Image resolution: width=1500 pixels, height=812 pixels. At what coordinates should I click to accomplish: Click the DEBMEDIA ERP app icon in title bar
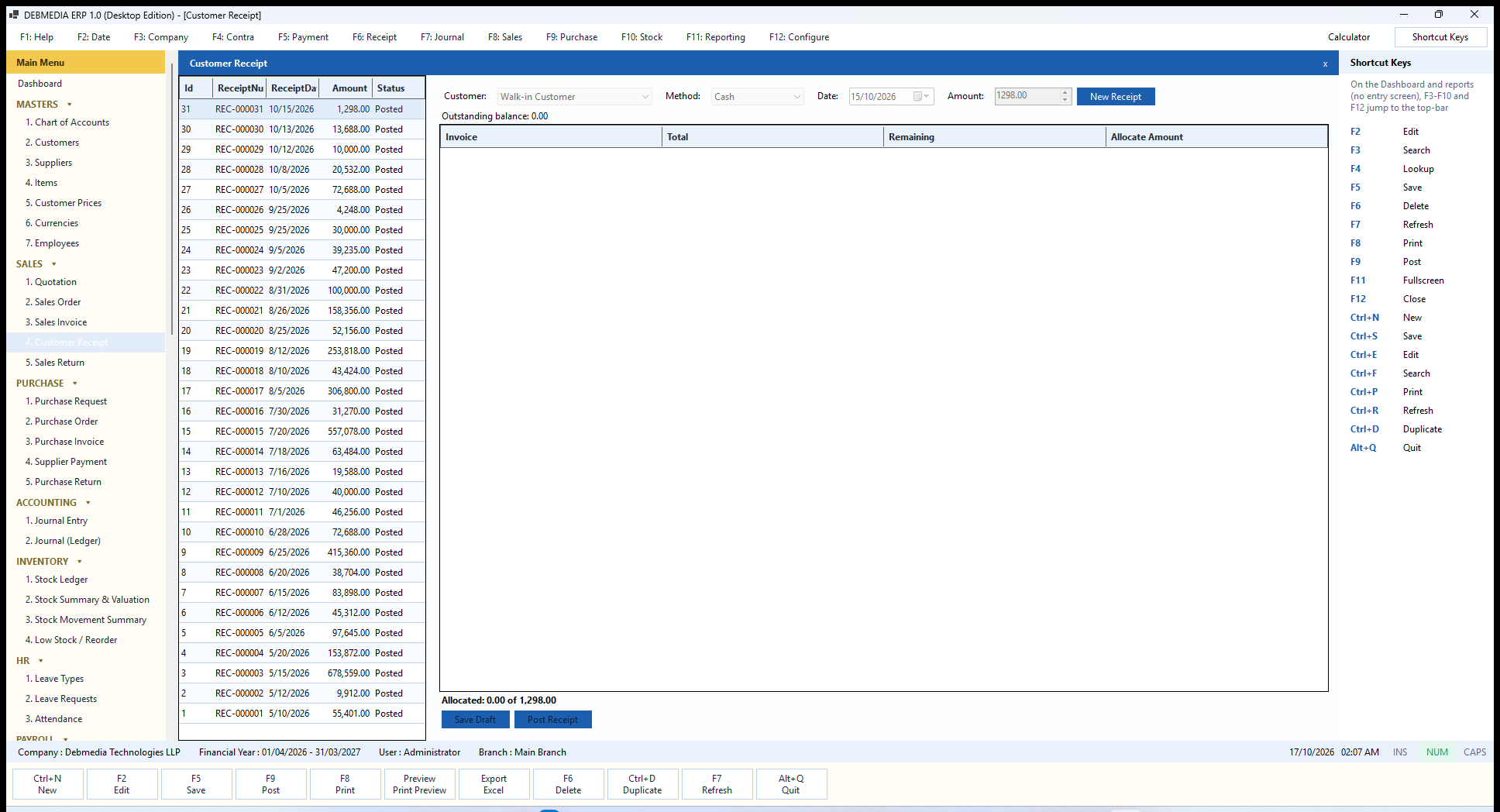pyautogui.click(x=13, y=15)
